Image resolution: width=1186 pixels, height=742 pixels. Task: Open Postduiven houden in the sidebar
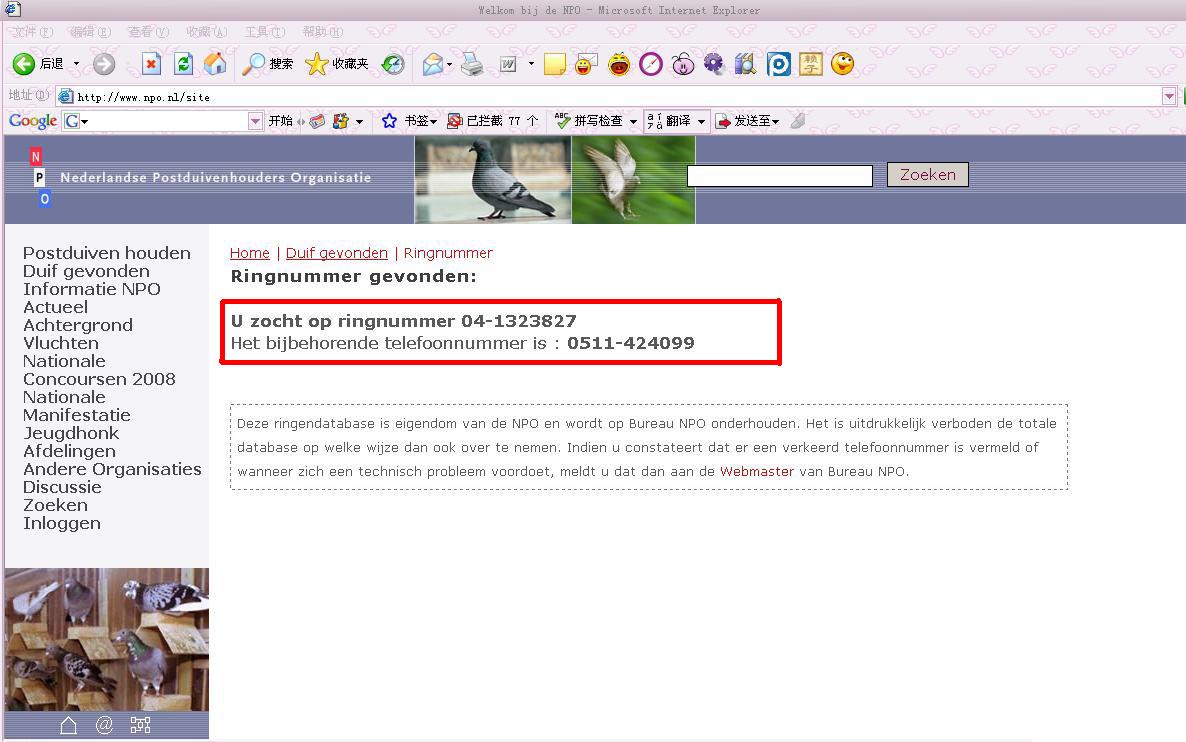click(x=107, y=253)
